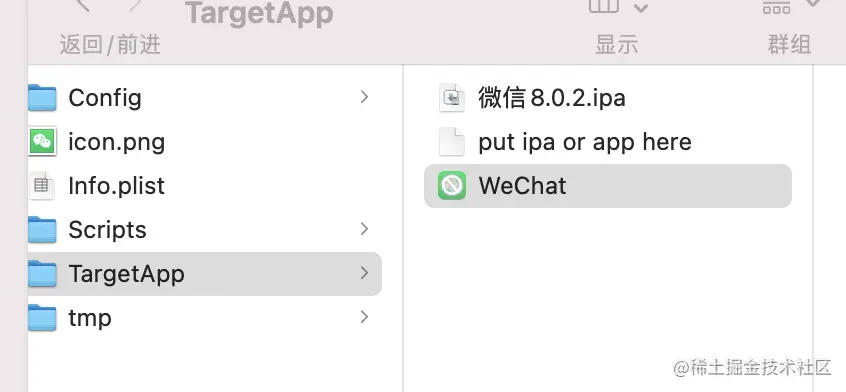Select the Config folder icon
Screen dimensions: 846x392
click(42, 98)
